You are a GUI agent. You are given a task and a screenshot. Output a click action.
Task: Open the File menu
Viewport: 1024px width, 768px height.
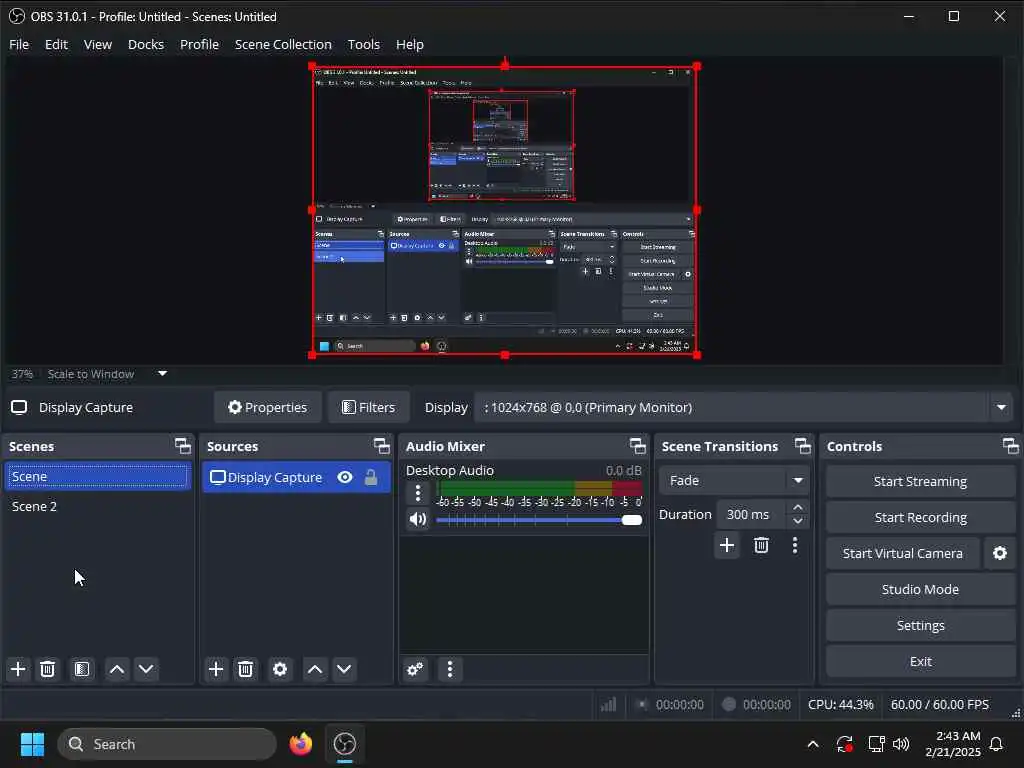[19, 44]
